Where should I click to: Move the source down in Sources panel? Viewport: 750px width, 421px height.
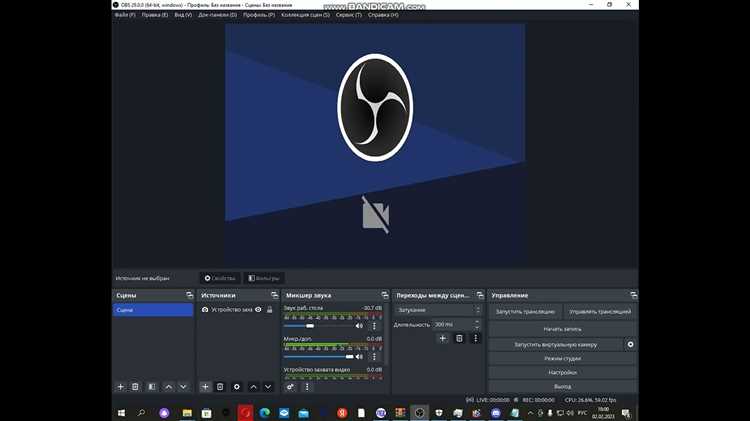tap(268, 387)
